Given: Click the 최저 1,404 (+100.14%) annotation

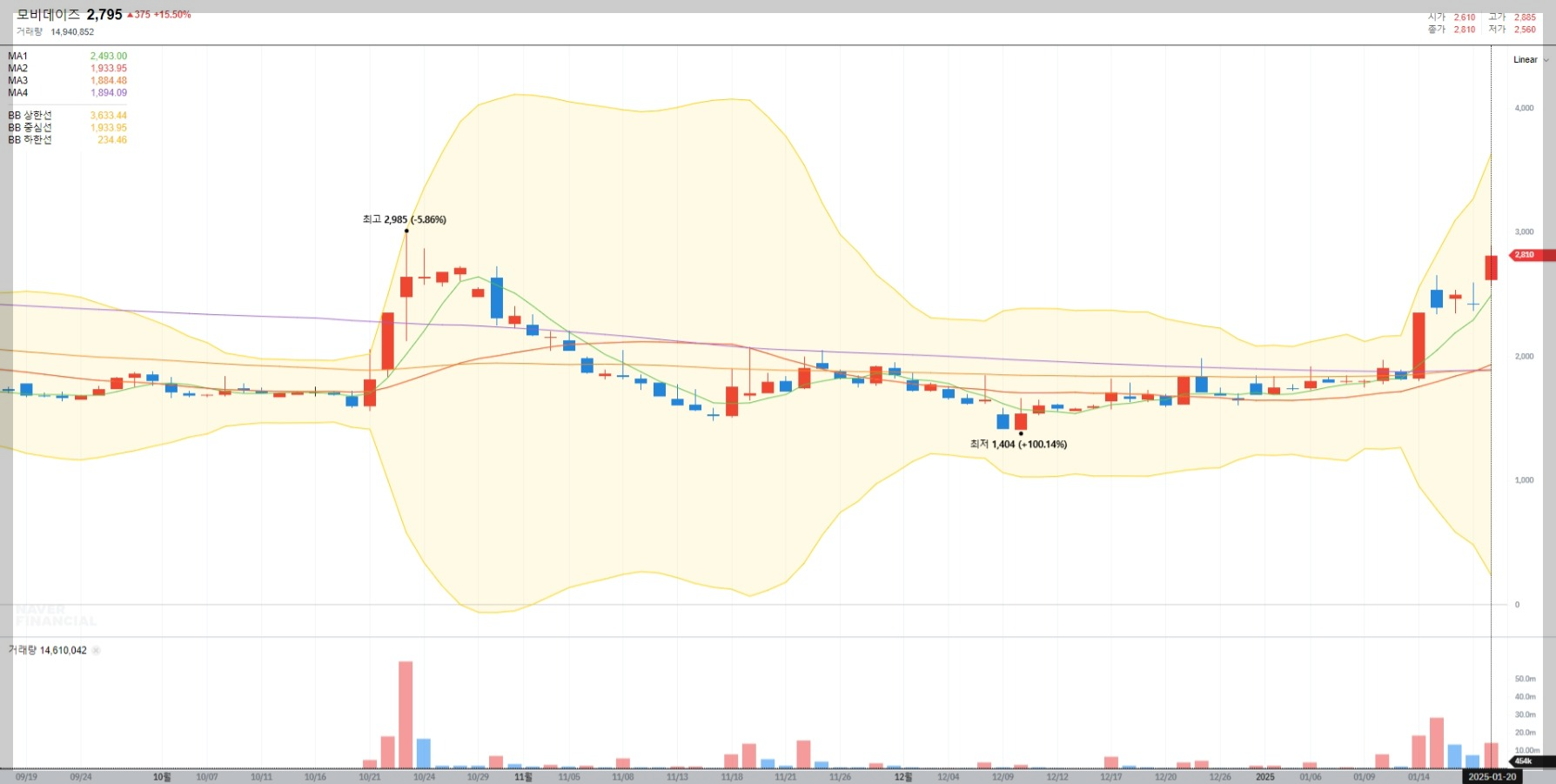Looking at the screenshot, I should (1018, 444).
